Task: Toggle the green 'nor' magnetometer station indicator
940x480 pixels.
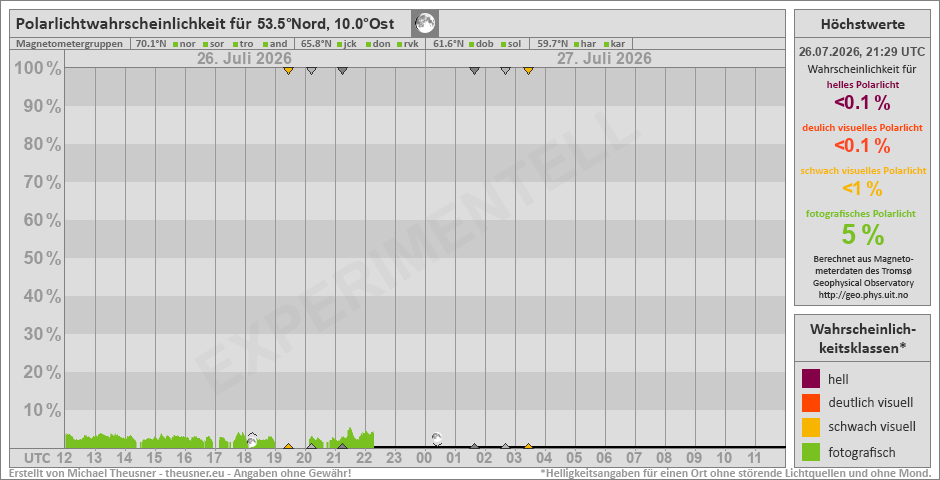Action: pyautogui.click(x=176, y=44)
